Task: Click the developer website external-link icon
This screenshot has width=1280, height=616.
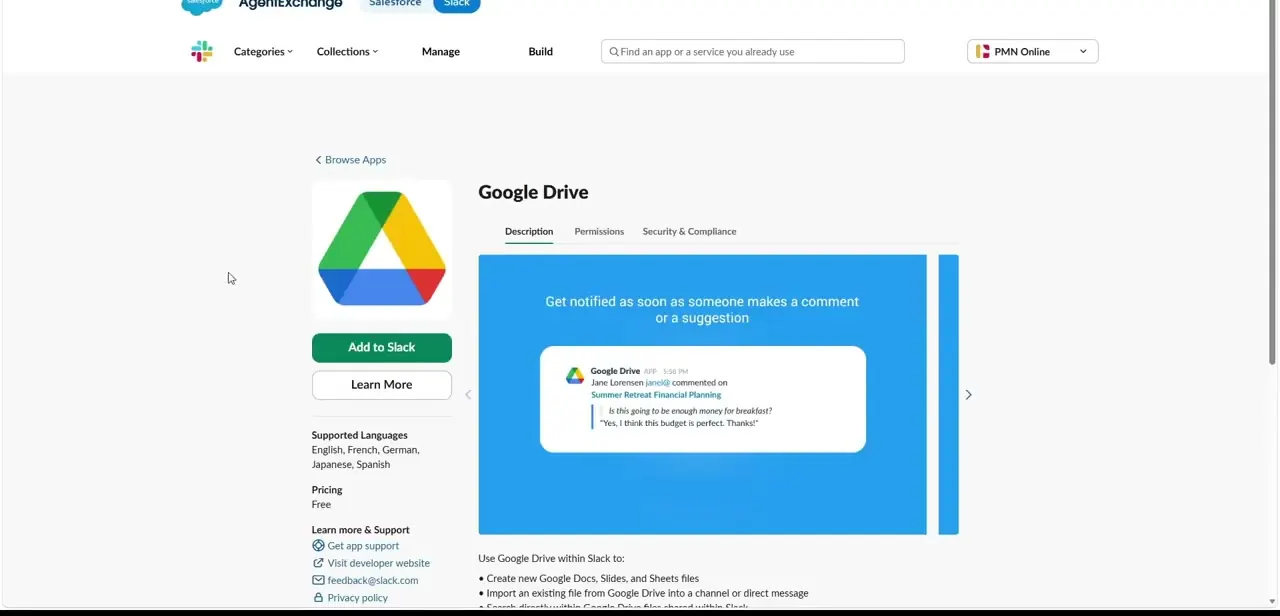Action: tap(318, 563)
